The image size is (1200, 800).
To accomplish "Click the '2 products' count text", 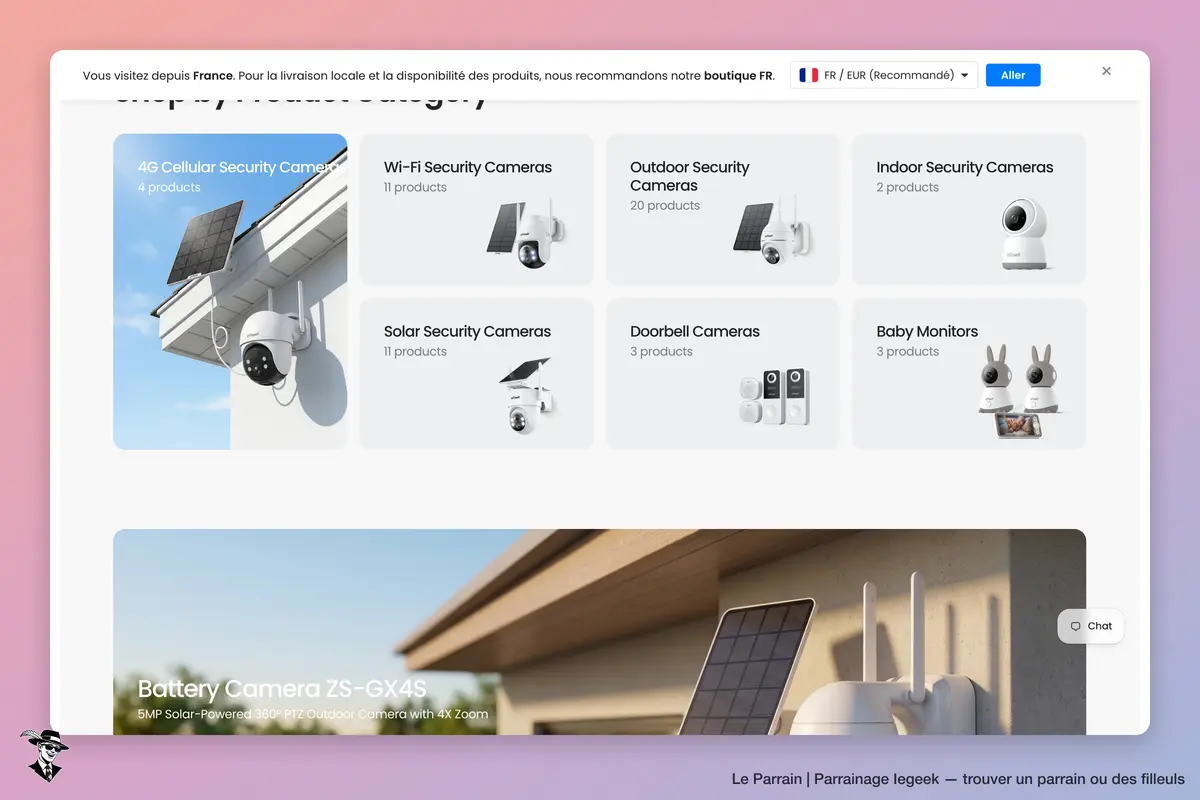I will pos(908,187).
